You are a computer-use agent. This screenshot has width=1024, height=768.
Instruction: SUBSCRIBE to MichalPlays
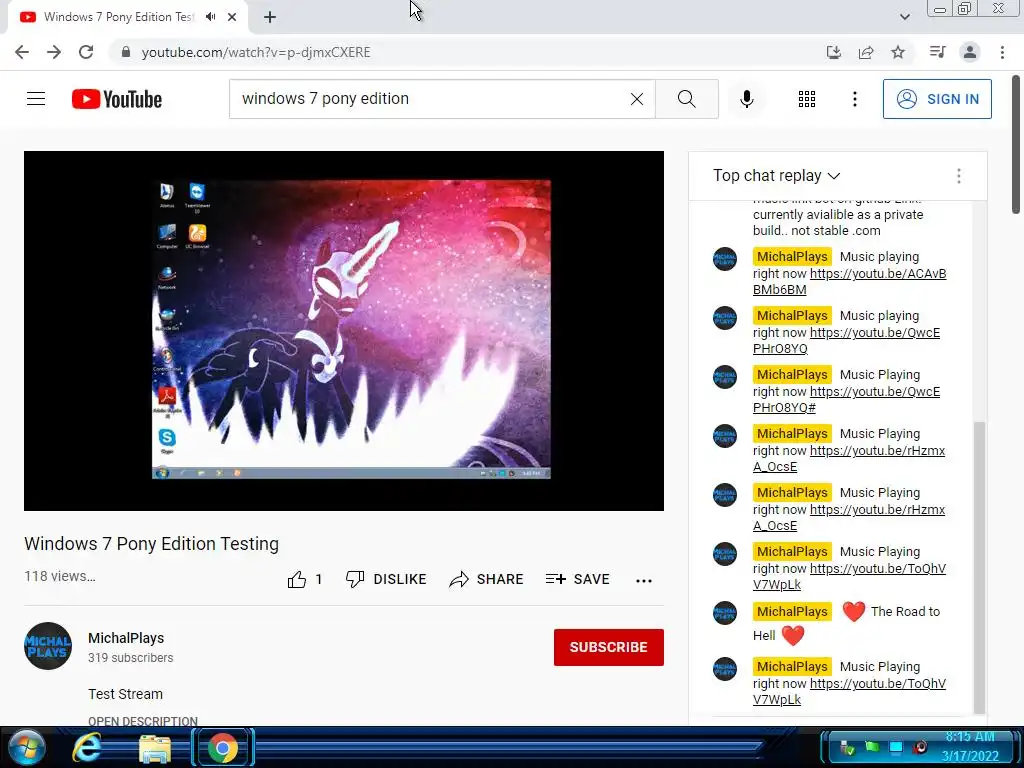click(609, 647)
